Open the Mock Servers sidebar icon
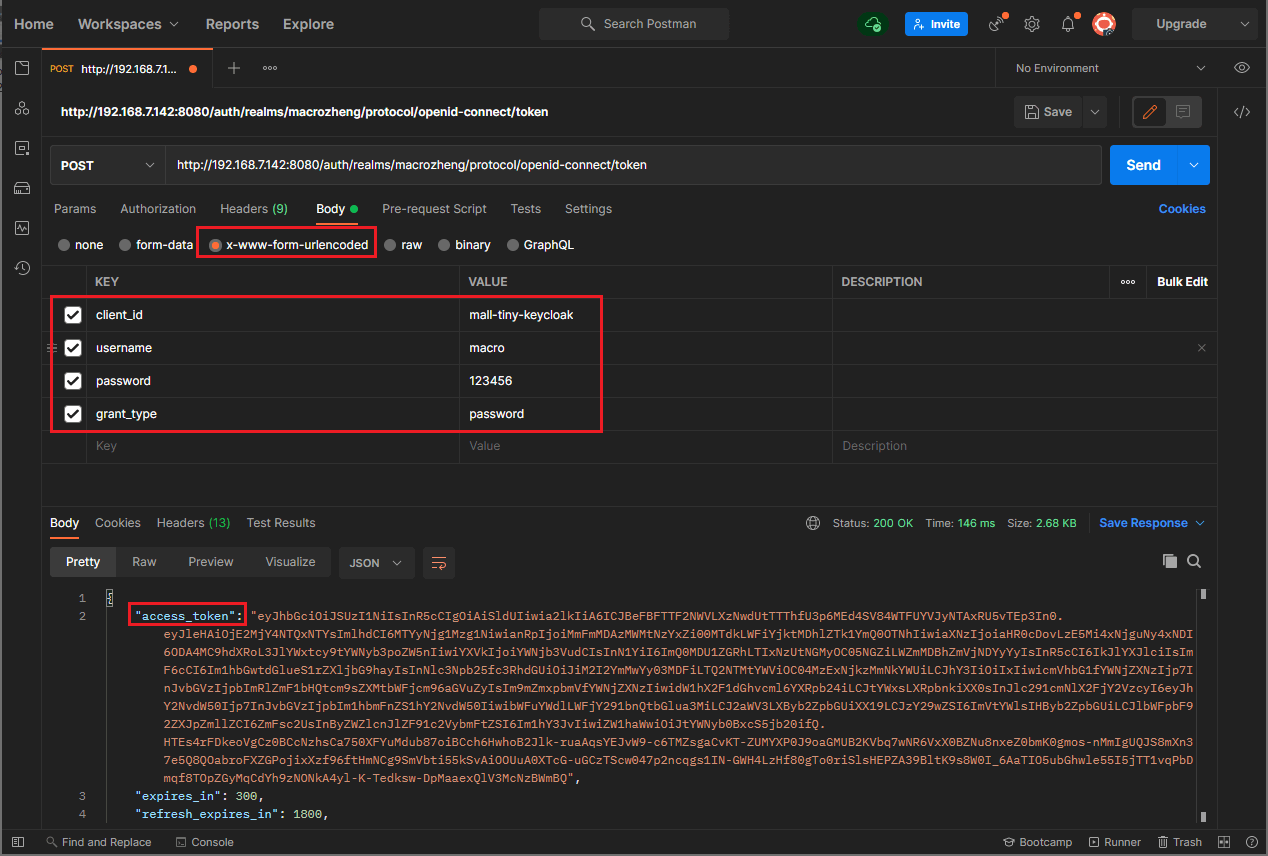 coord(22,188)
